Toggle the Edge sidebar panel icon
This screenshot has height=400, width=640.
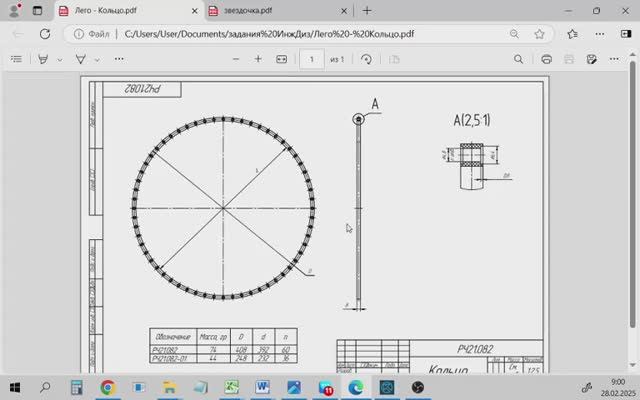[x=626, y=34]
